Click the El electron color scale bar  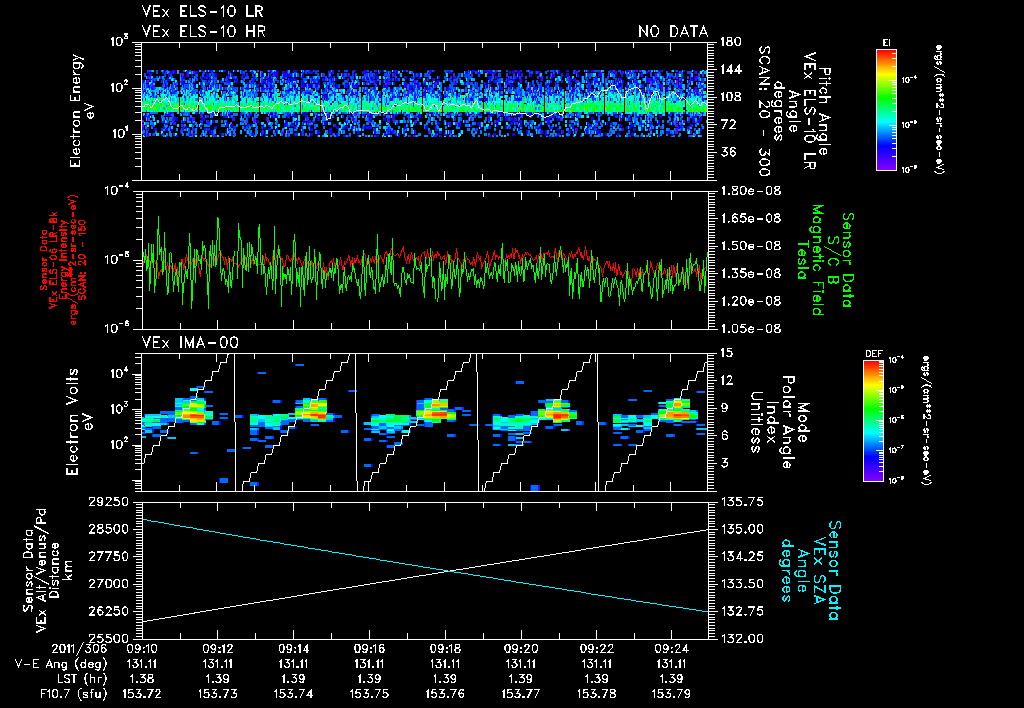[886, 109]
